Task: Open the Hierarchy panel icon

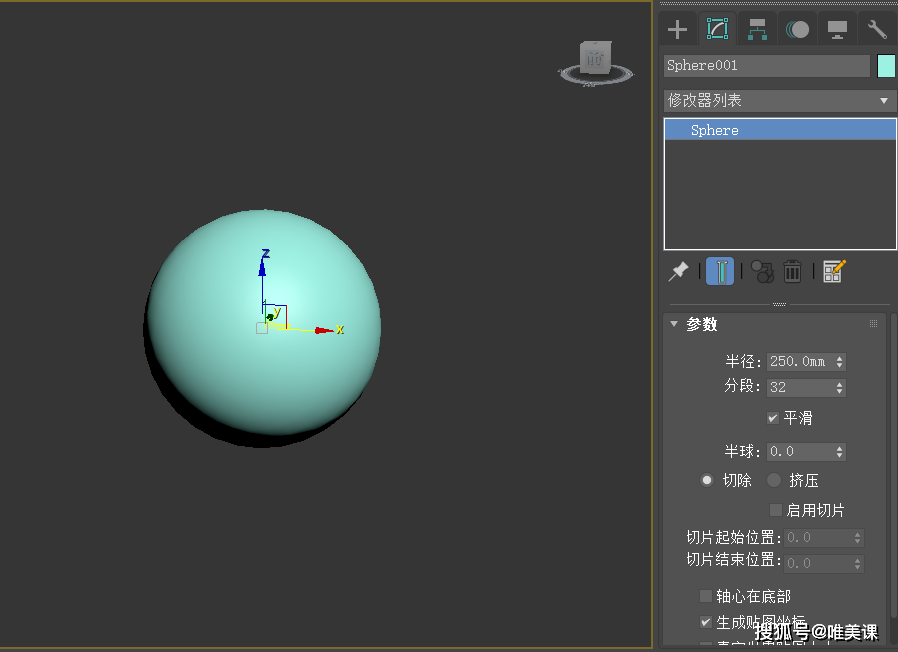Action: click(x=757, y=29)
